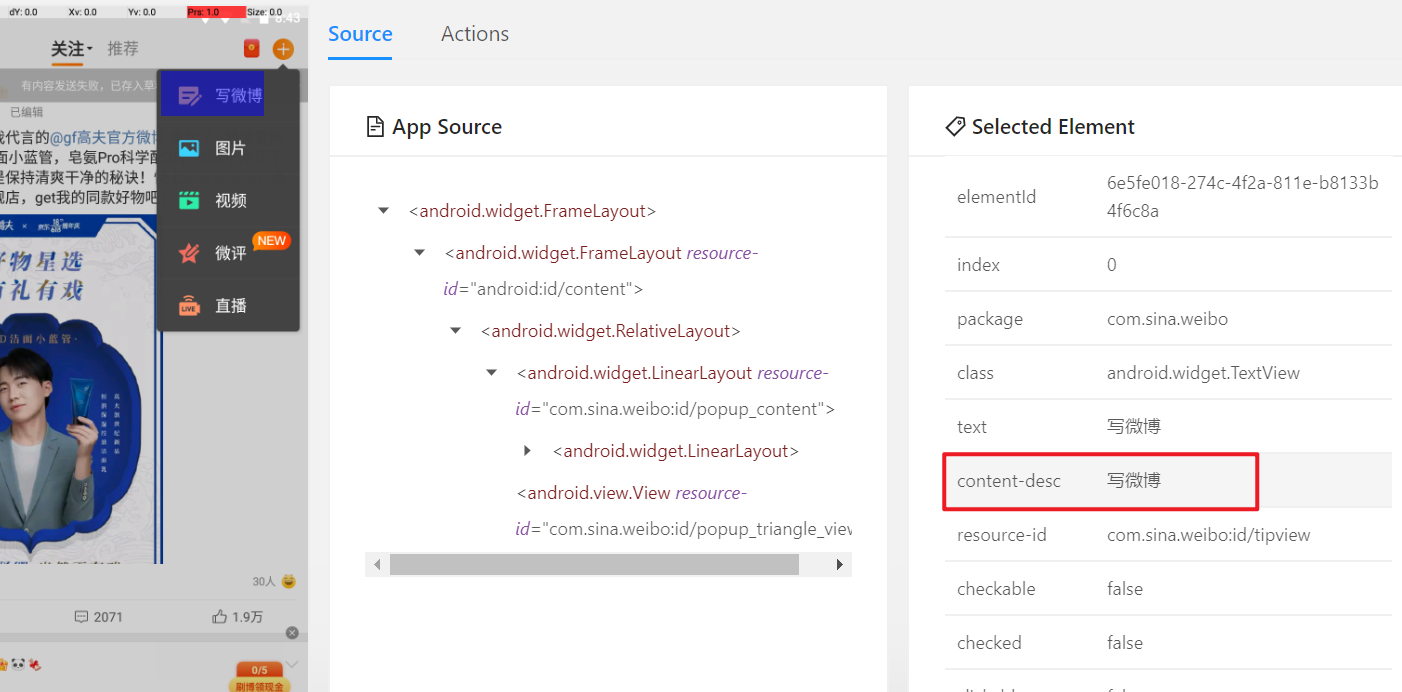
Task: Collapse the android.widget.RelativeLayout tree node
Action: pos(456,331)
